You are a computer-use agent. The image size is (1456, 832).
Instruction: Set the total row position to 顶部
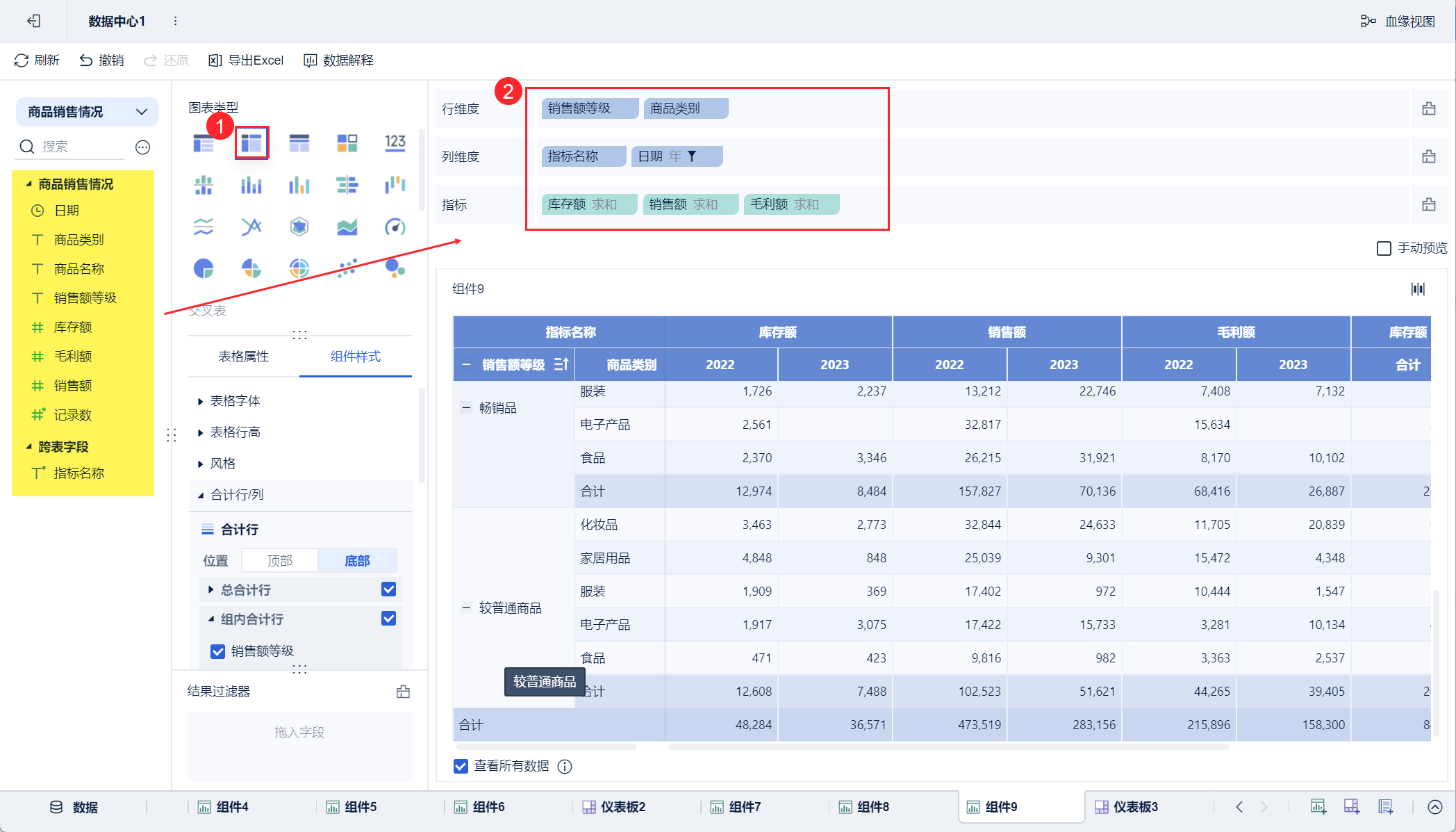(x=279, y=560)
